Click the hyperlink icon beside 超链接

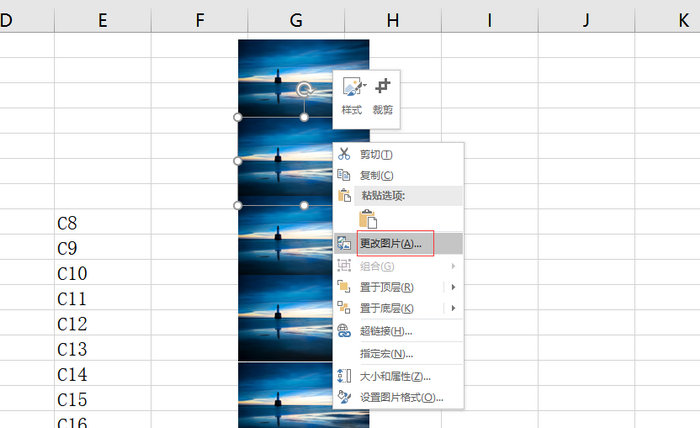point(344,331)
